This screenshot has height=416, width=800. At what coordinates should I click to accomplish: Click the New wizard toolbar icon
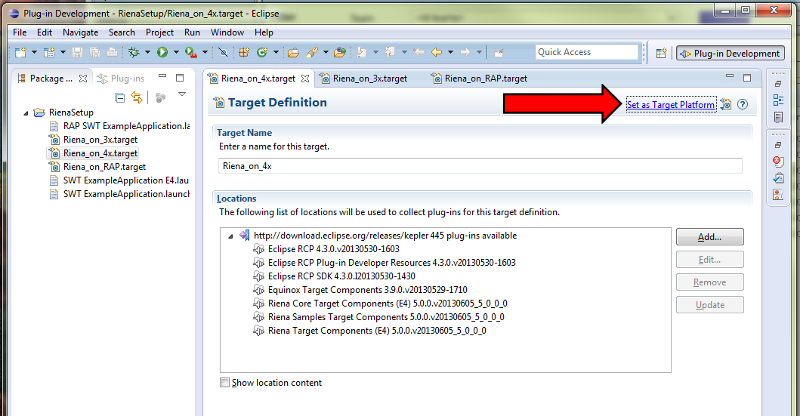(20, 52)
